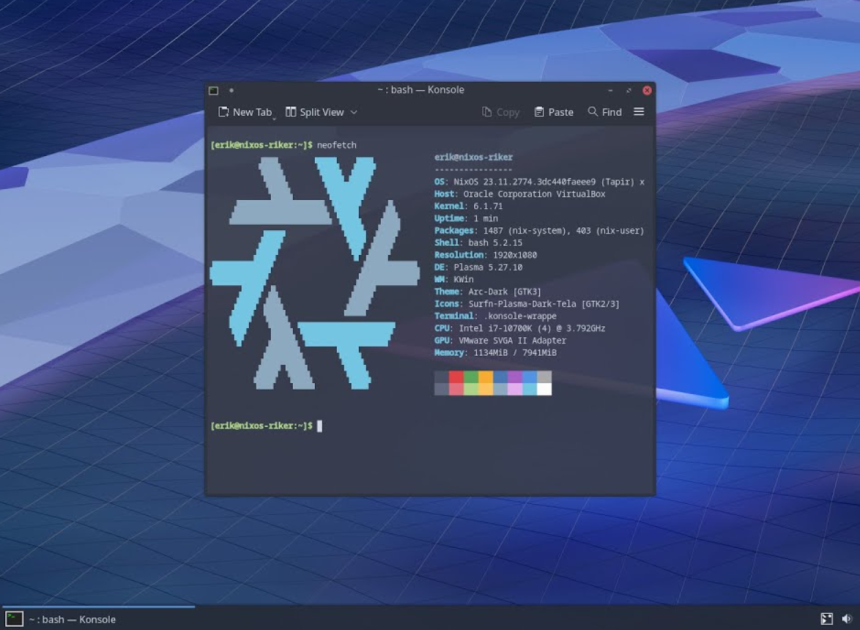The height and width of the screenshot is (630, 860).
Task: Open the hamburger menu in Konsole
Action: tap(639, 112)
